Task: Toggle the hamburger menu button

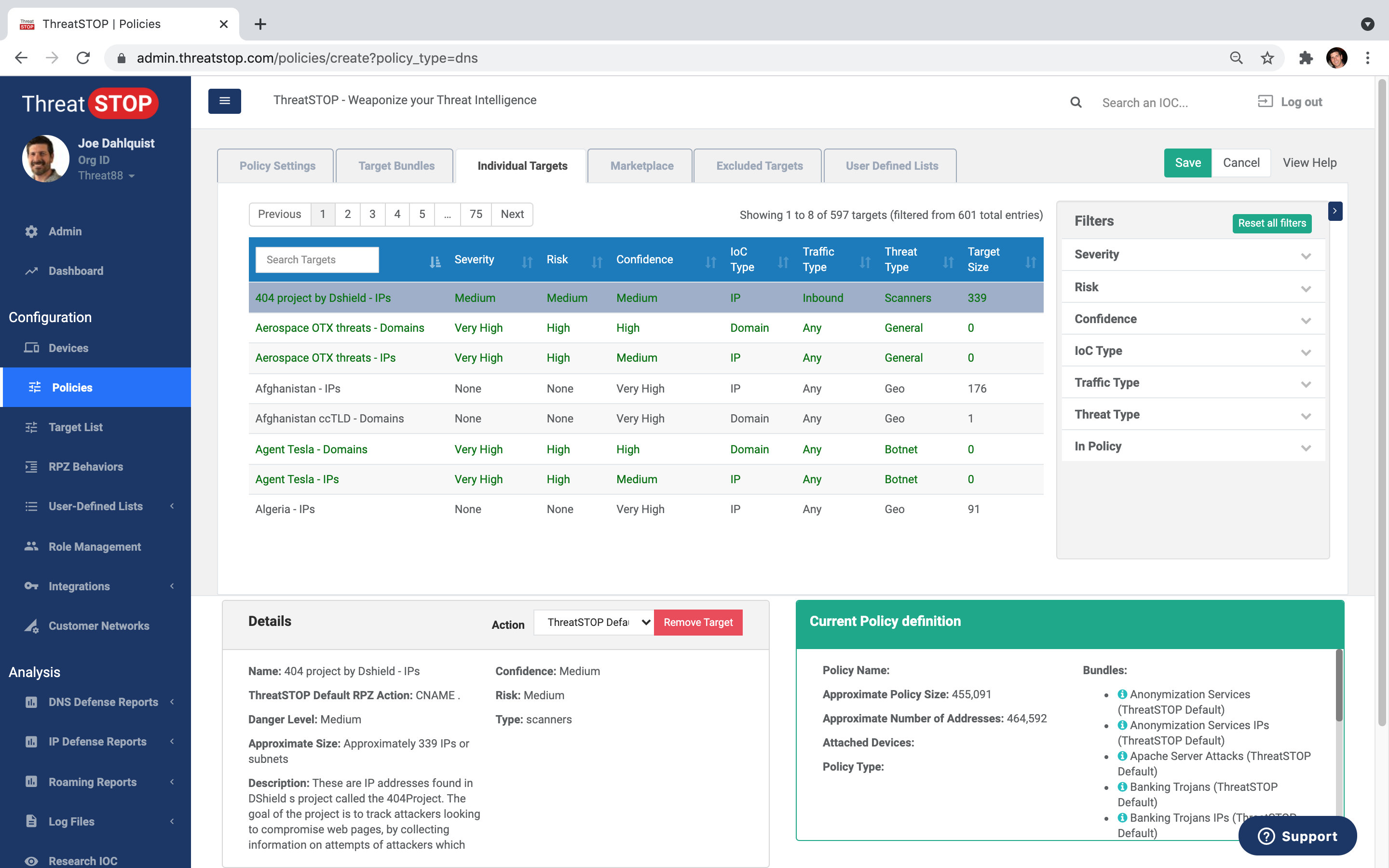Action: click(224, 101)
